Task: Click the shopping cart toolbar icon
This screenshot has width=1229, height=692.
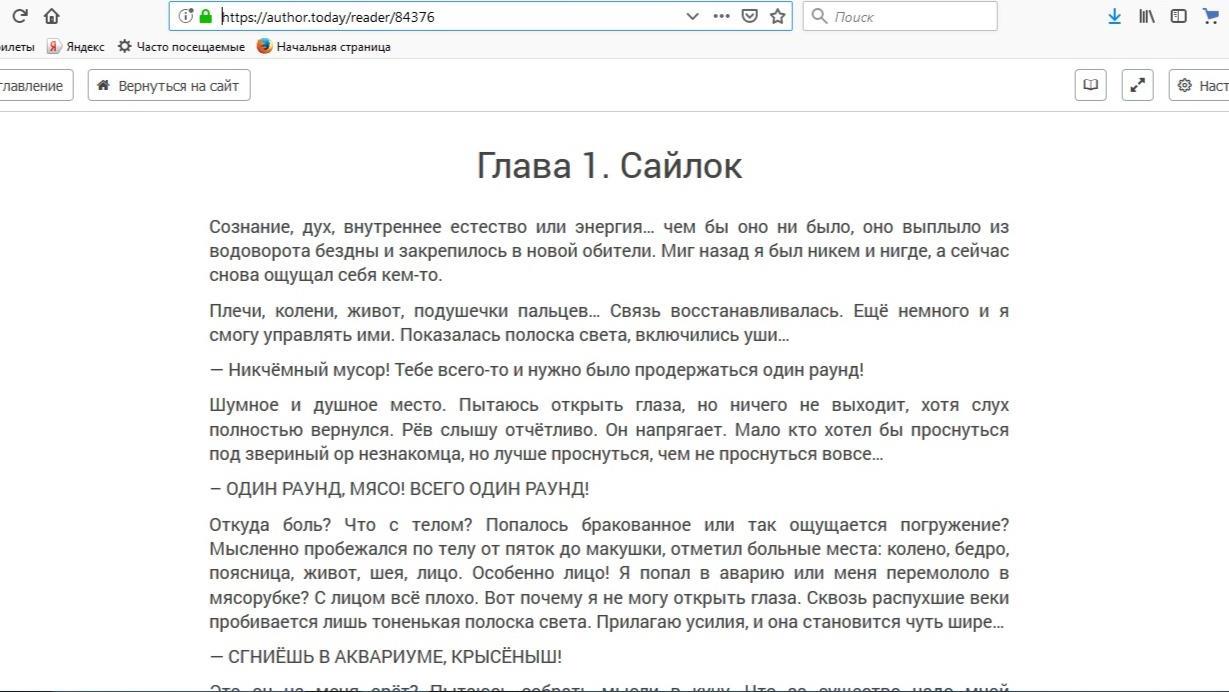Action: [1212, 16]
